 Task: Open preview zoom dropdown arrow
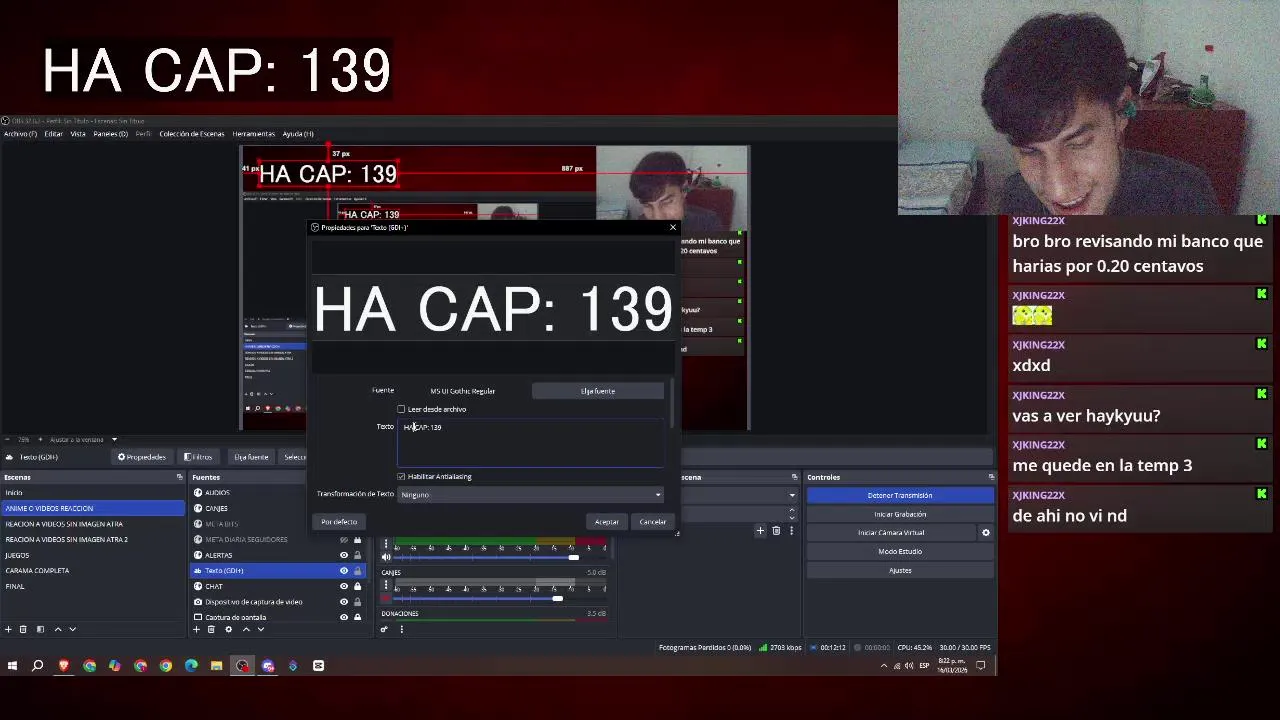(x=114, y=439)
